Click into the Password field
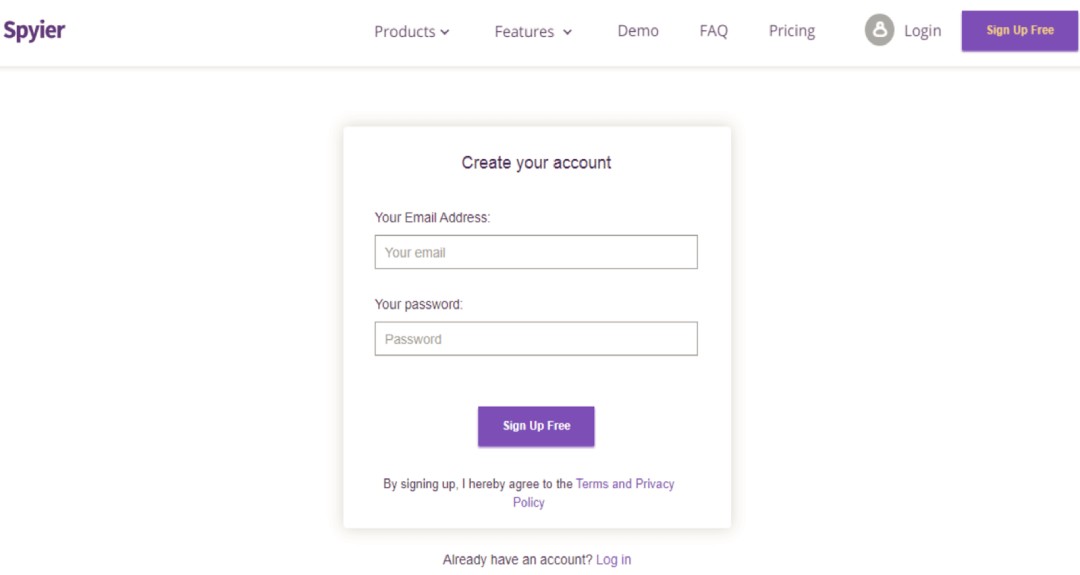The height and width of the screenshot is (575, 1080). pyautogui.click(x=536, y=339)
